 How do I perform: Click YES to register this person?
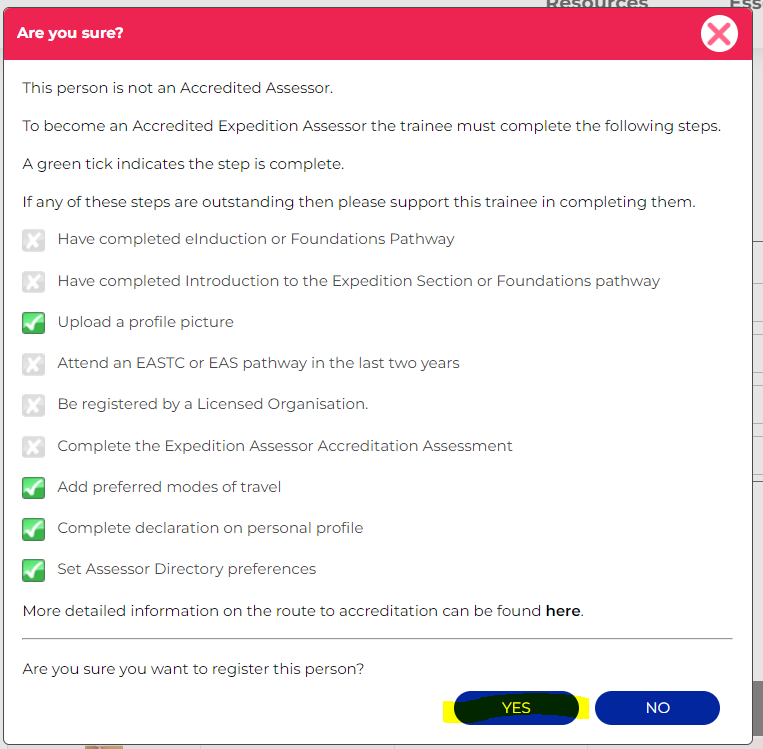[516, 707]
